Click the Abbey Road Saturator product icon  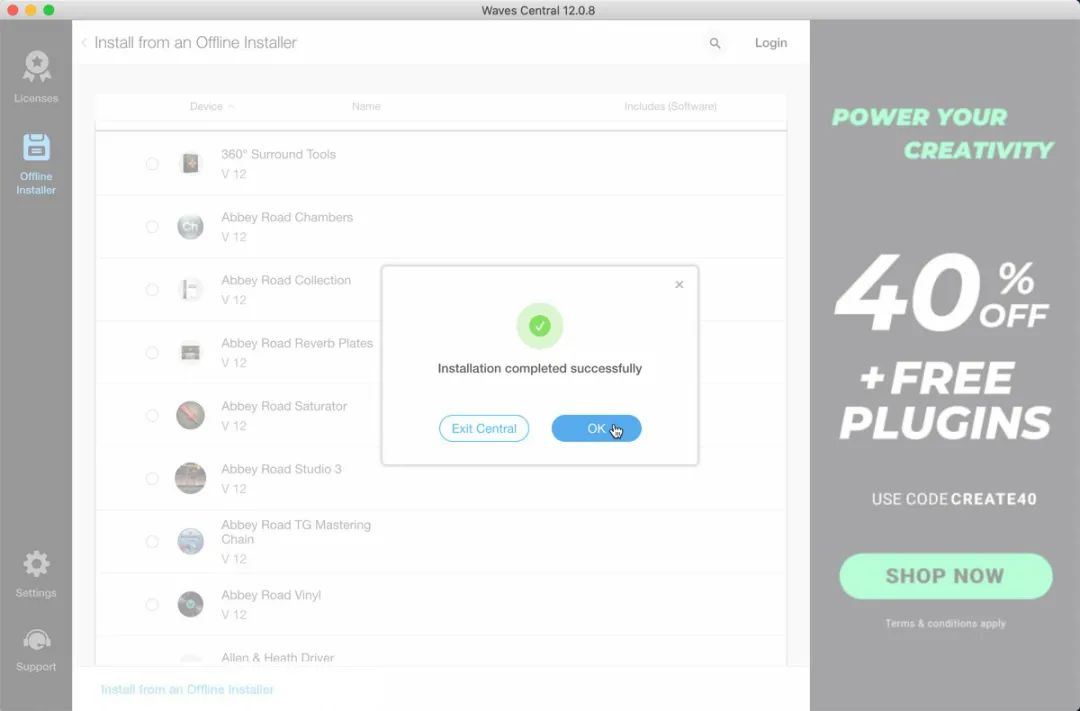tap(190, 415)
